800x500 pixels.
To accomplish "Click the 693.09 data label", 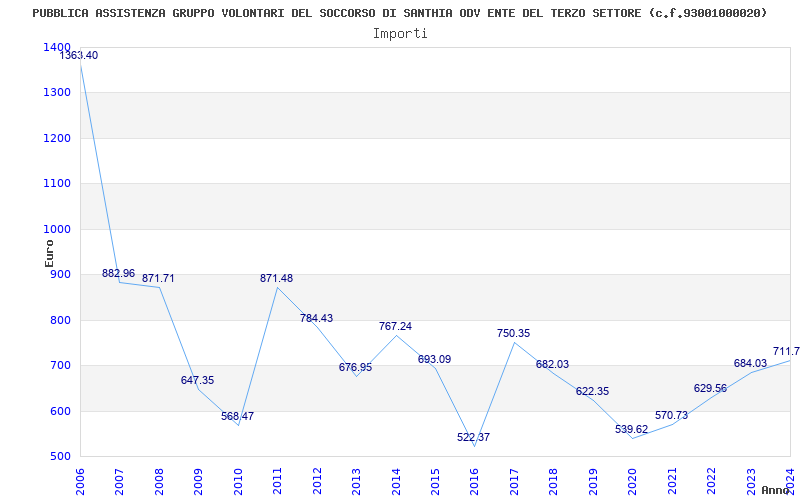I will [435, 359].
